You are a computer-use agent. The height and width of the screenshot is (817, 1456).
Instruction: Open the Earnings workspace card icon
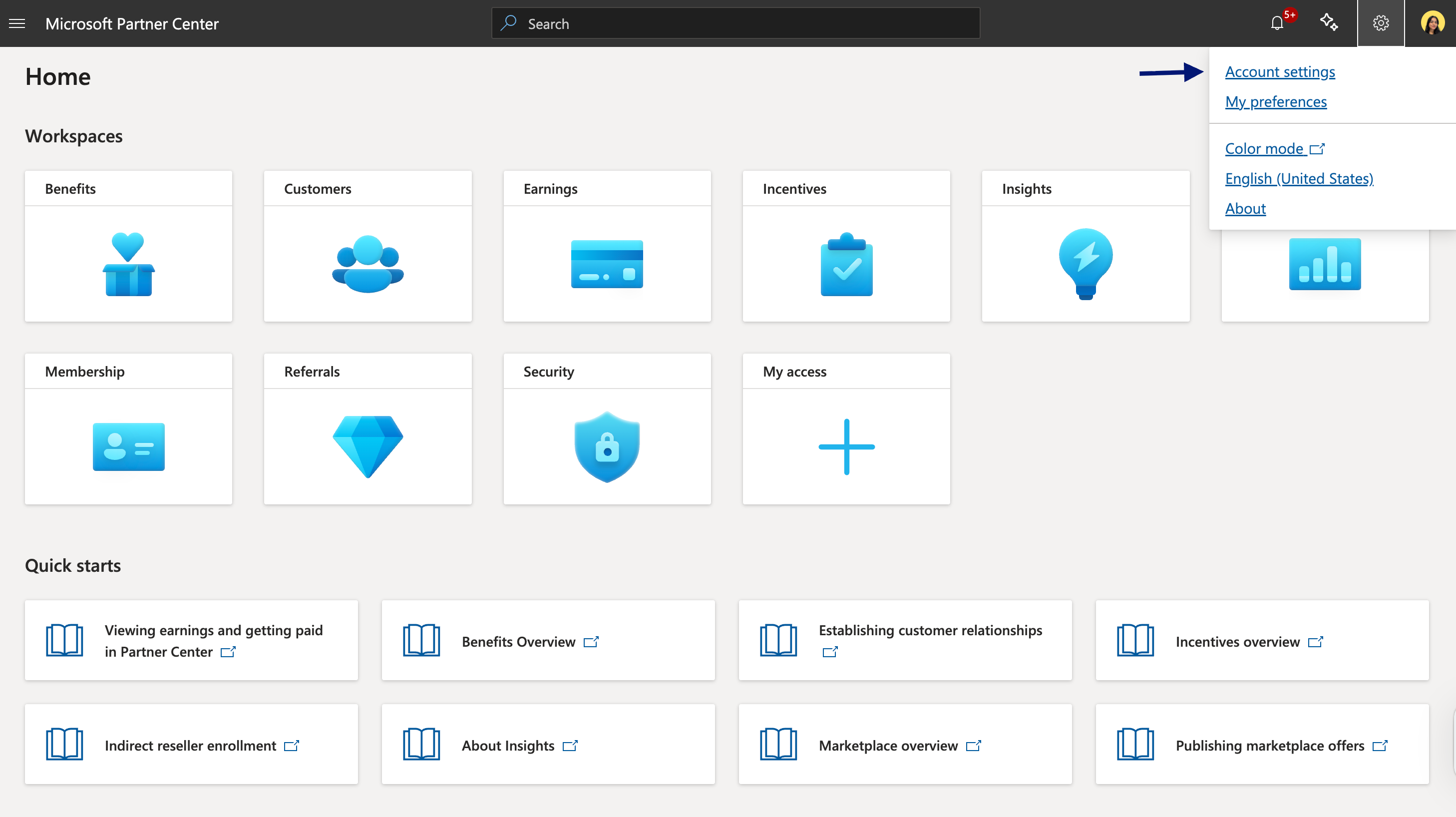coord(607,264)
